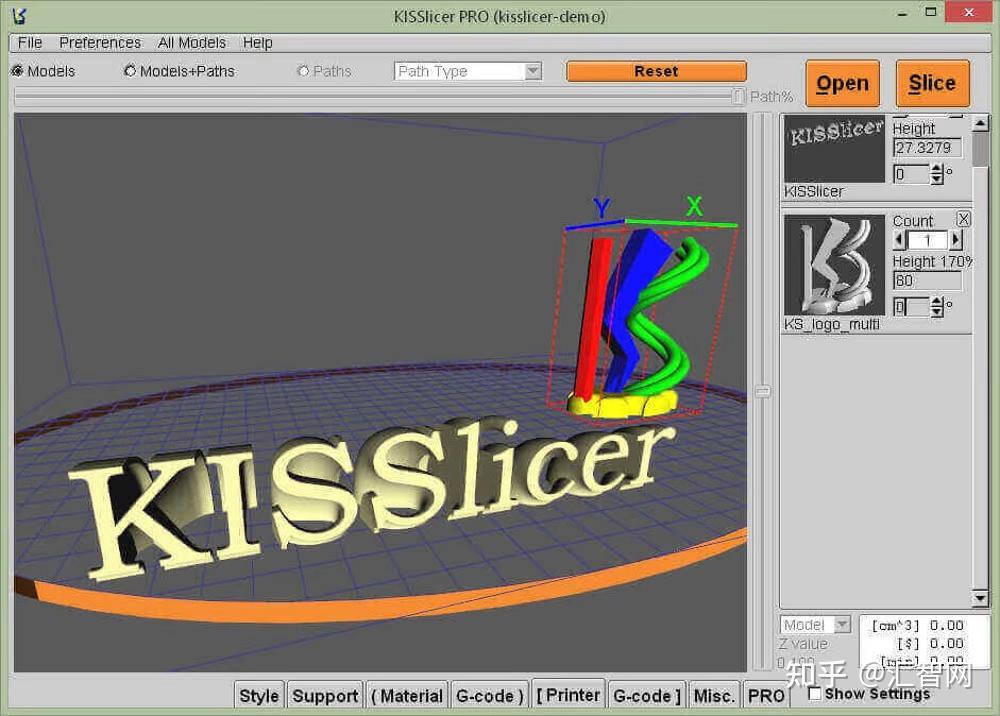1000x716 pixels.
Task: Select the KS_logo_multi model thumbnail
Action: [834, 263]
